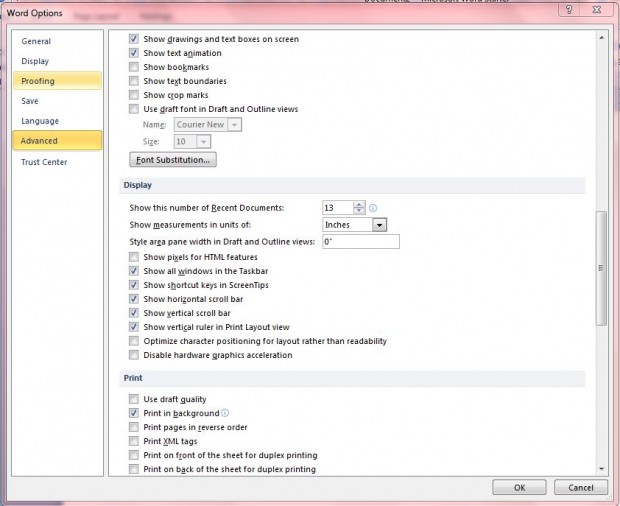Viewport: 620px width, 506px height.
Task: Click the vertical scrollbar thumb
Action: click(601, 268)
